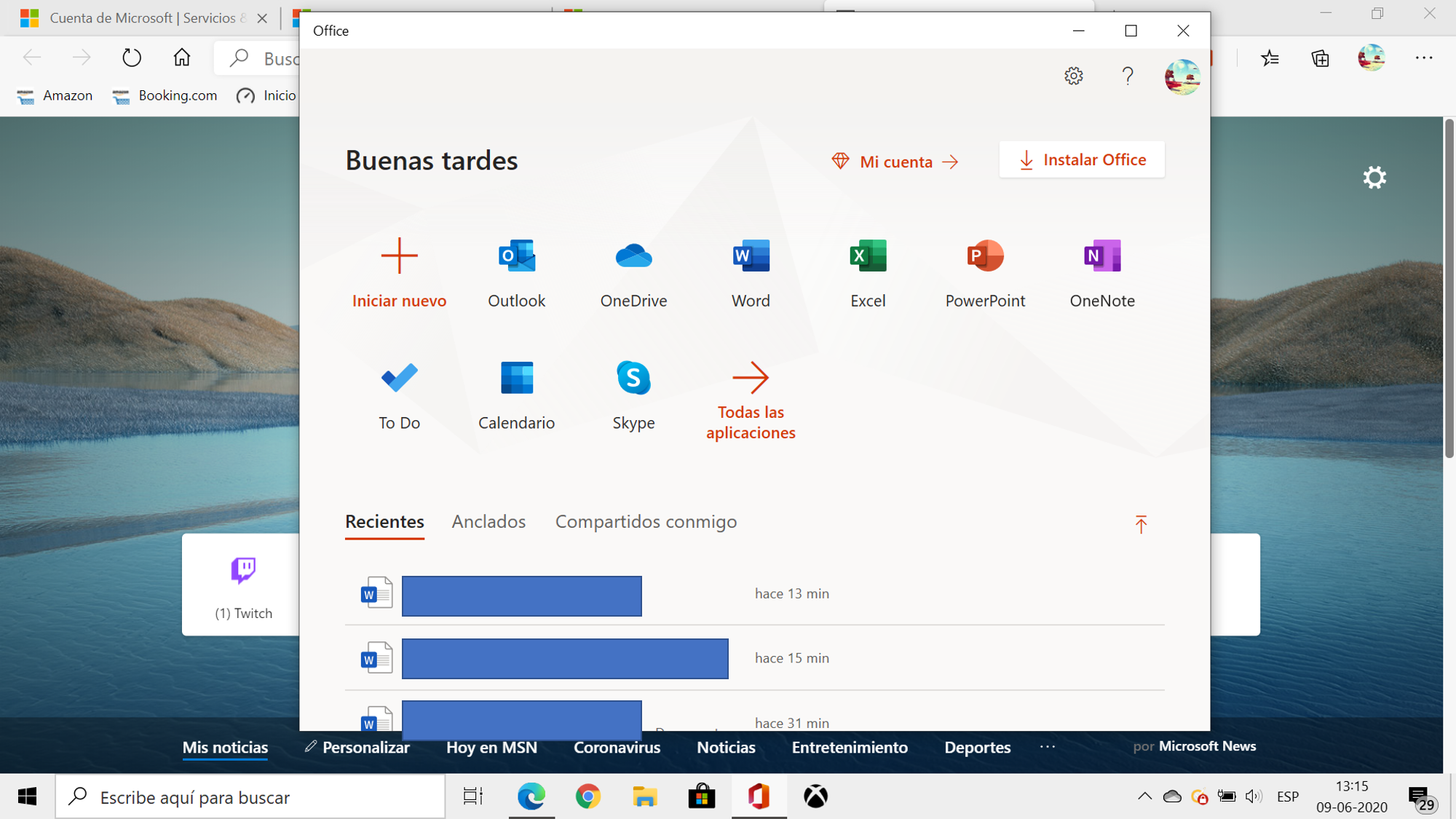Click Instalar Office button
Viewport: 1456px width, 819px height.
tap(1082, 159)
